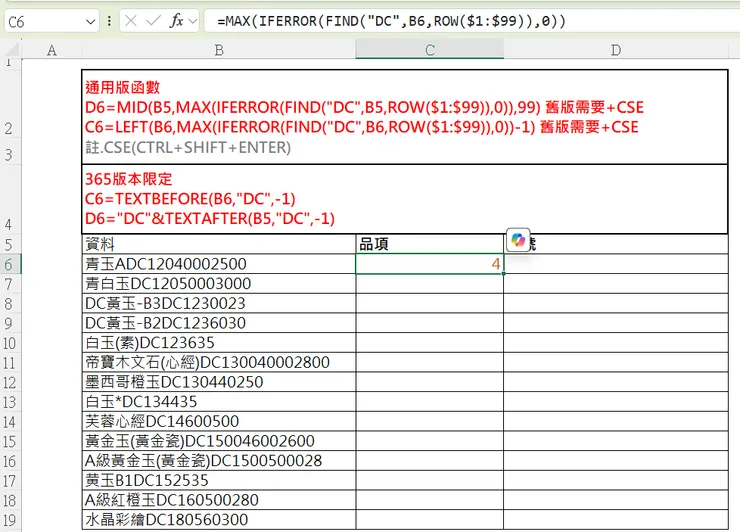Click the 通用版函數 heading text
The height and width of the screenshot is (532, 740).
[x=123, y=87]
